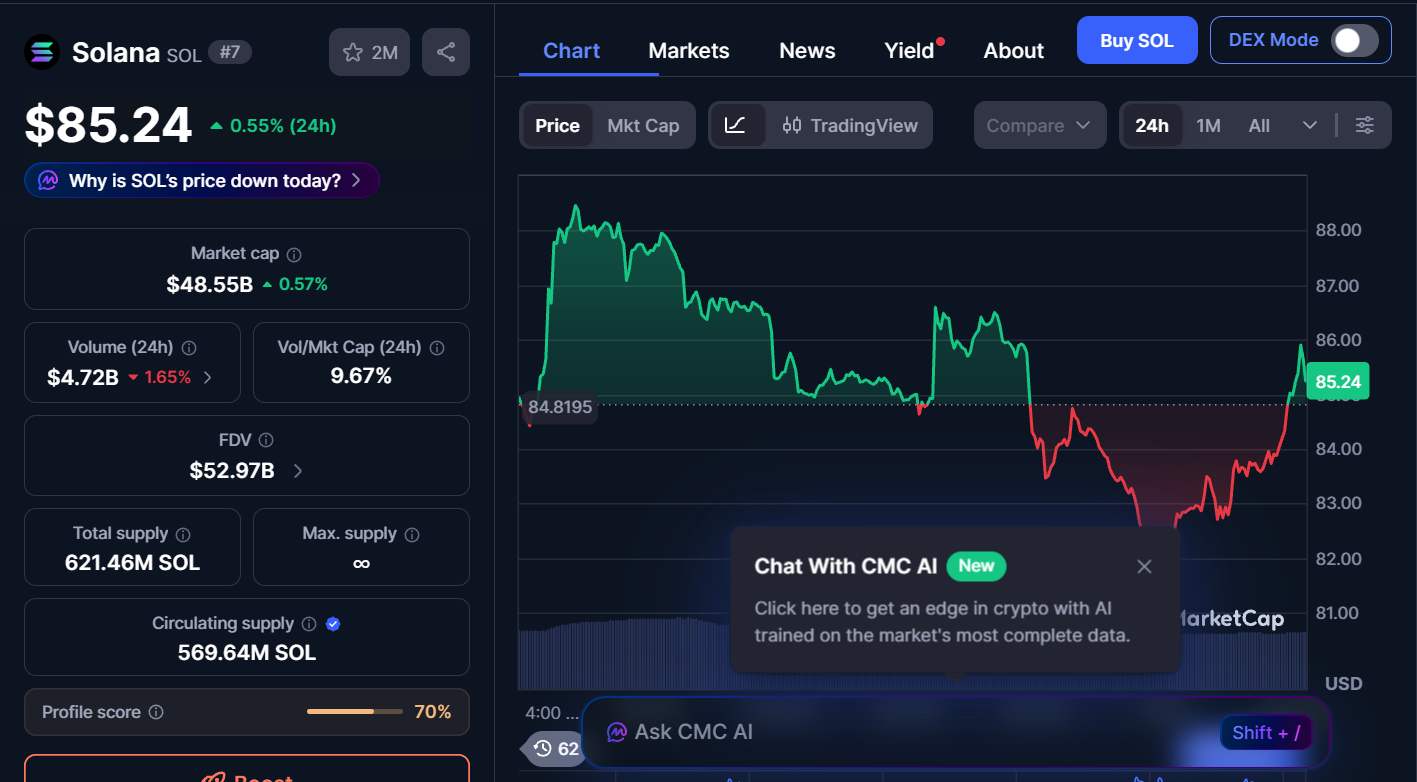Open chart settings with the sliders icon
Image resolution: width=1417 pixels, height=782 pixels.
tap(1364, 125)
